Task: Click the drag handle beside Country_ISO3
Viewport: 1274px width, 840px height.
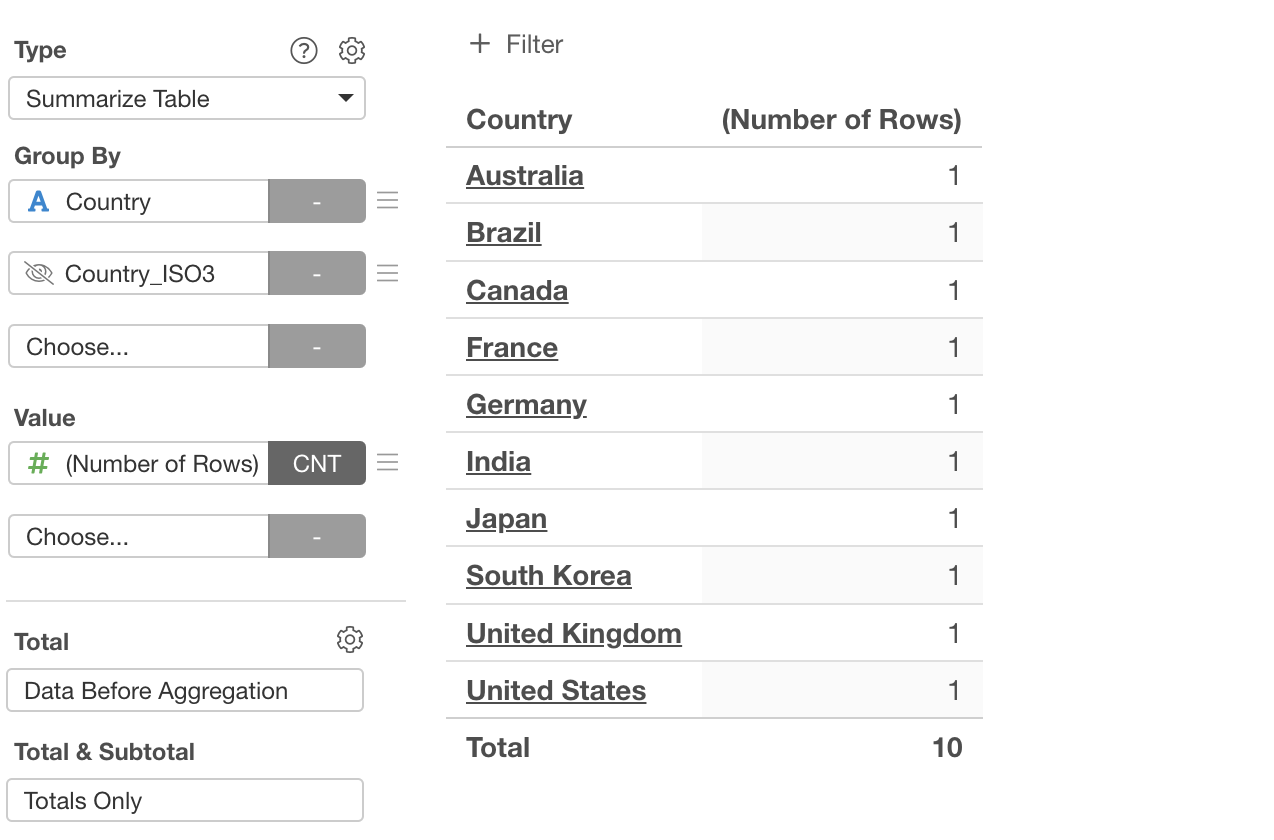Action: (x=388, y=273)
